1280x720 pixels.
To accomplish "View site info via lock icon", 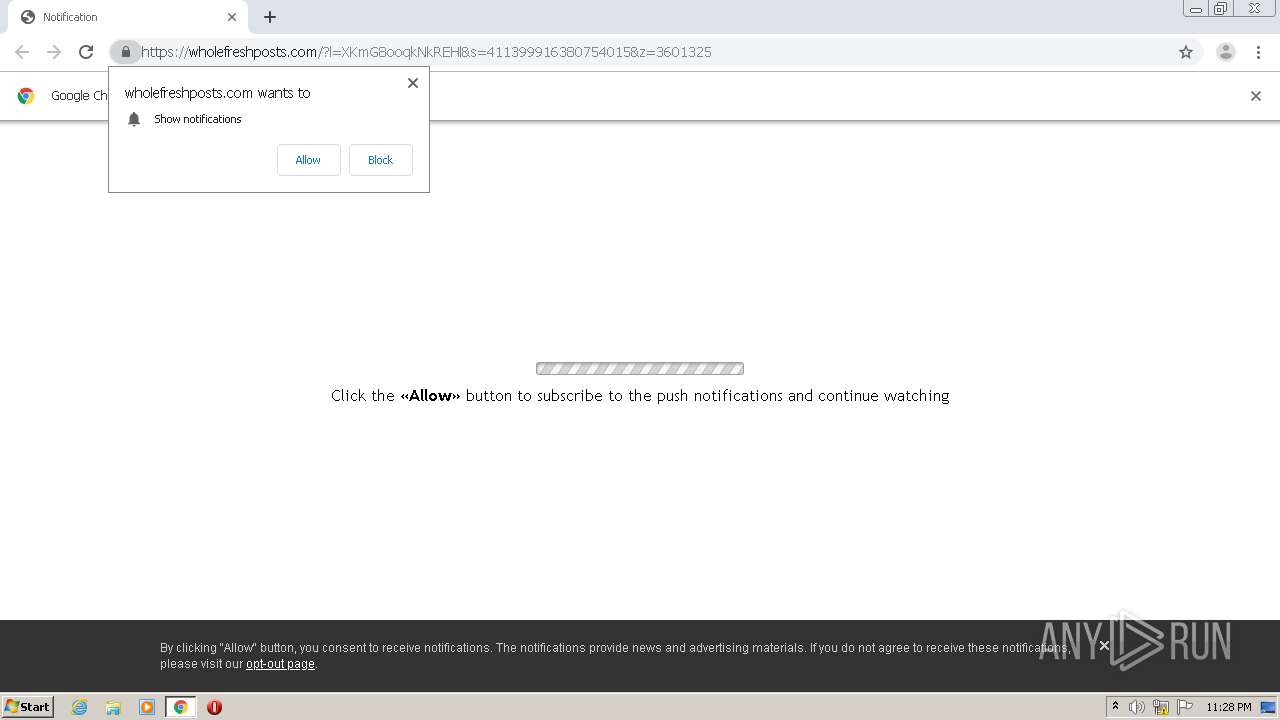I will point(125,52).
